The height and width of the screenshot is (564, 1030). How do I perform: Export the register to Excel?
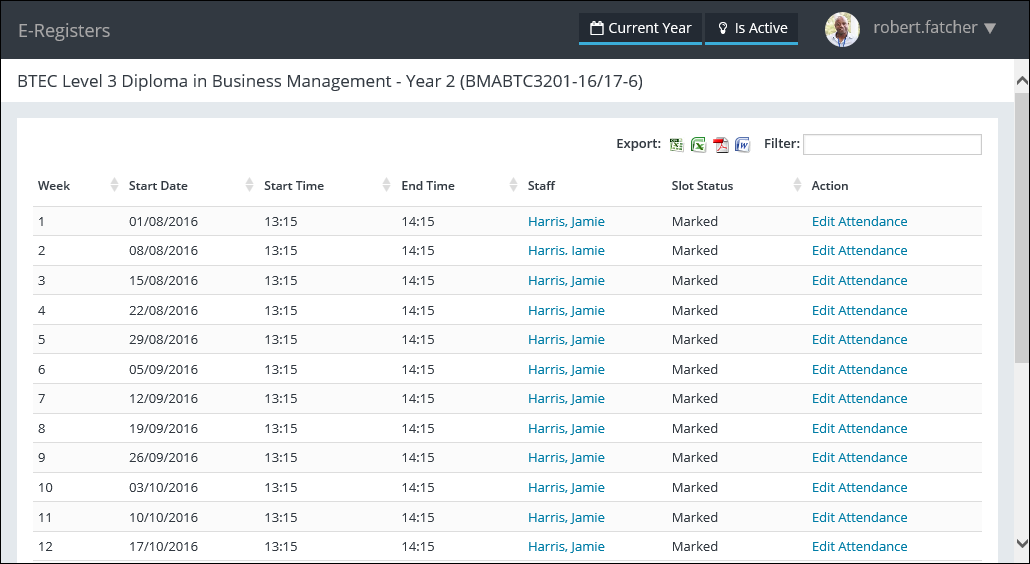pos(699,145)
